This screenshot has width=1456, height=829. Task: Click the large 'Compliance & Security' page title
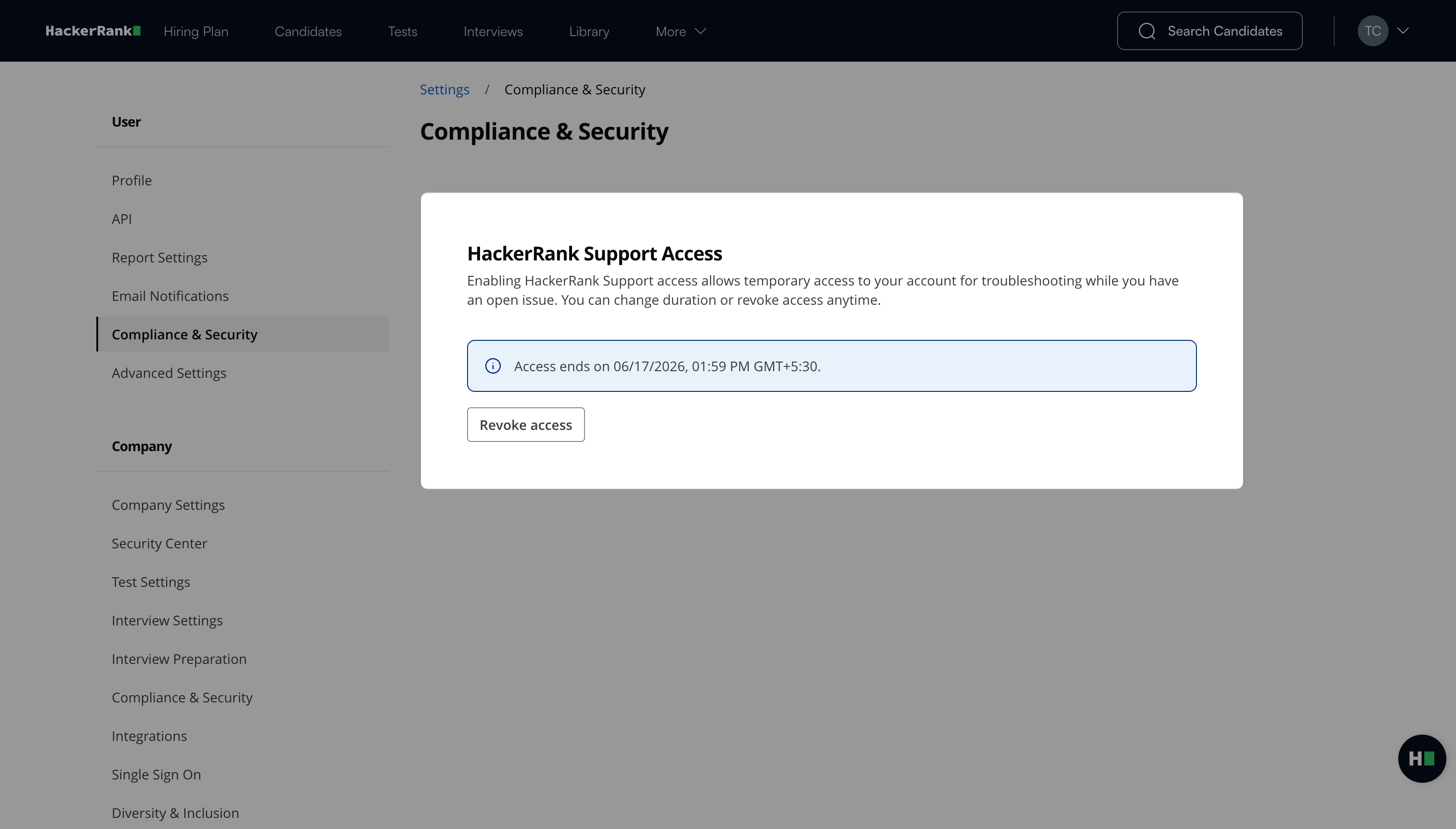point(544,131)
